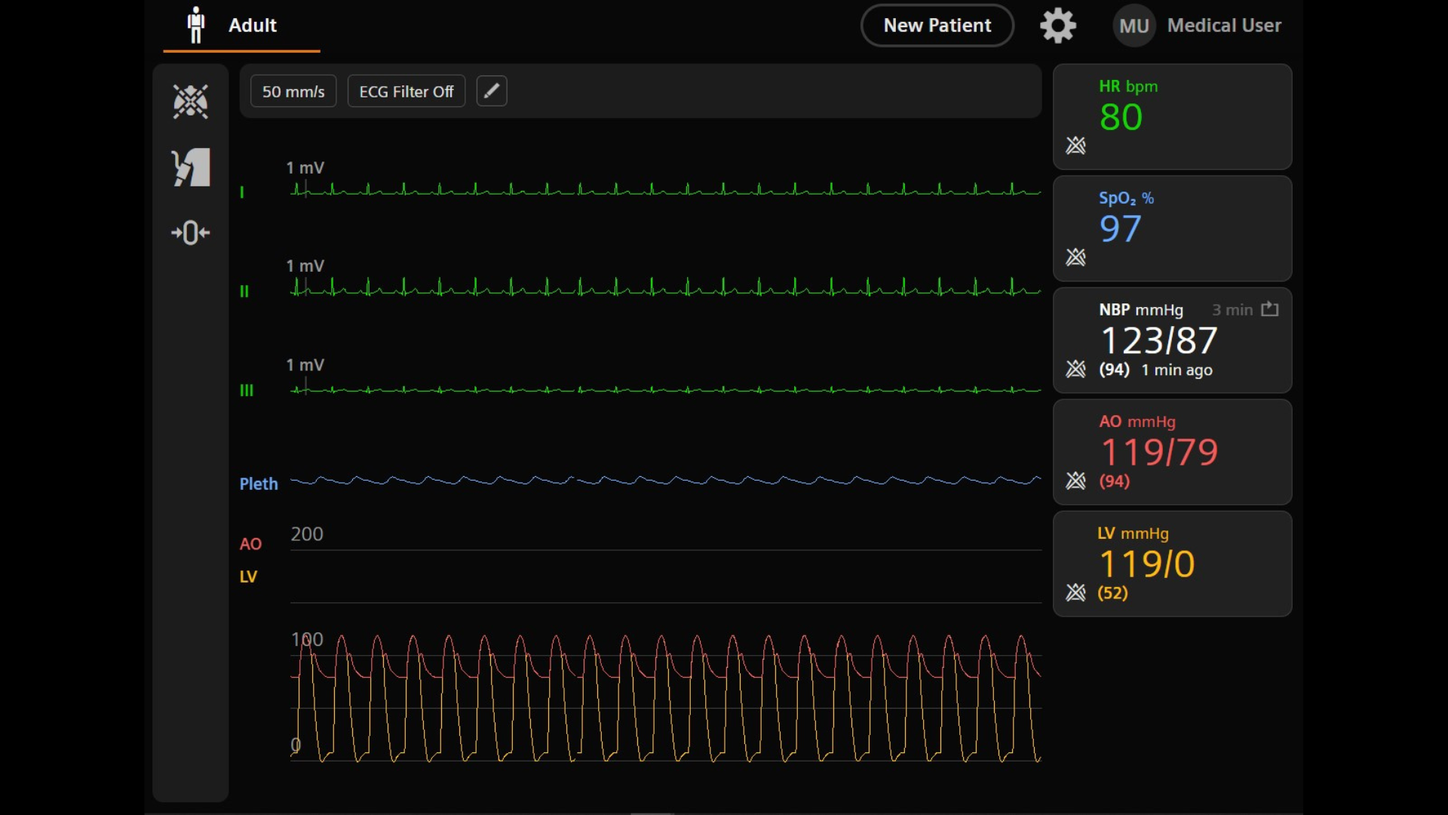Click the 1 mV scale of lead I
The width and height of the screenshot is (1448, 815).
(305, 168)
